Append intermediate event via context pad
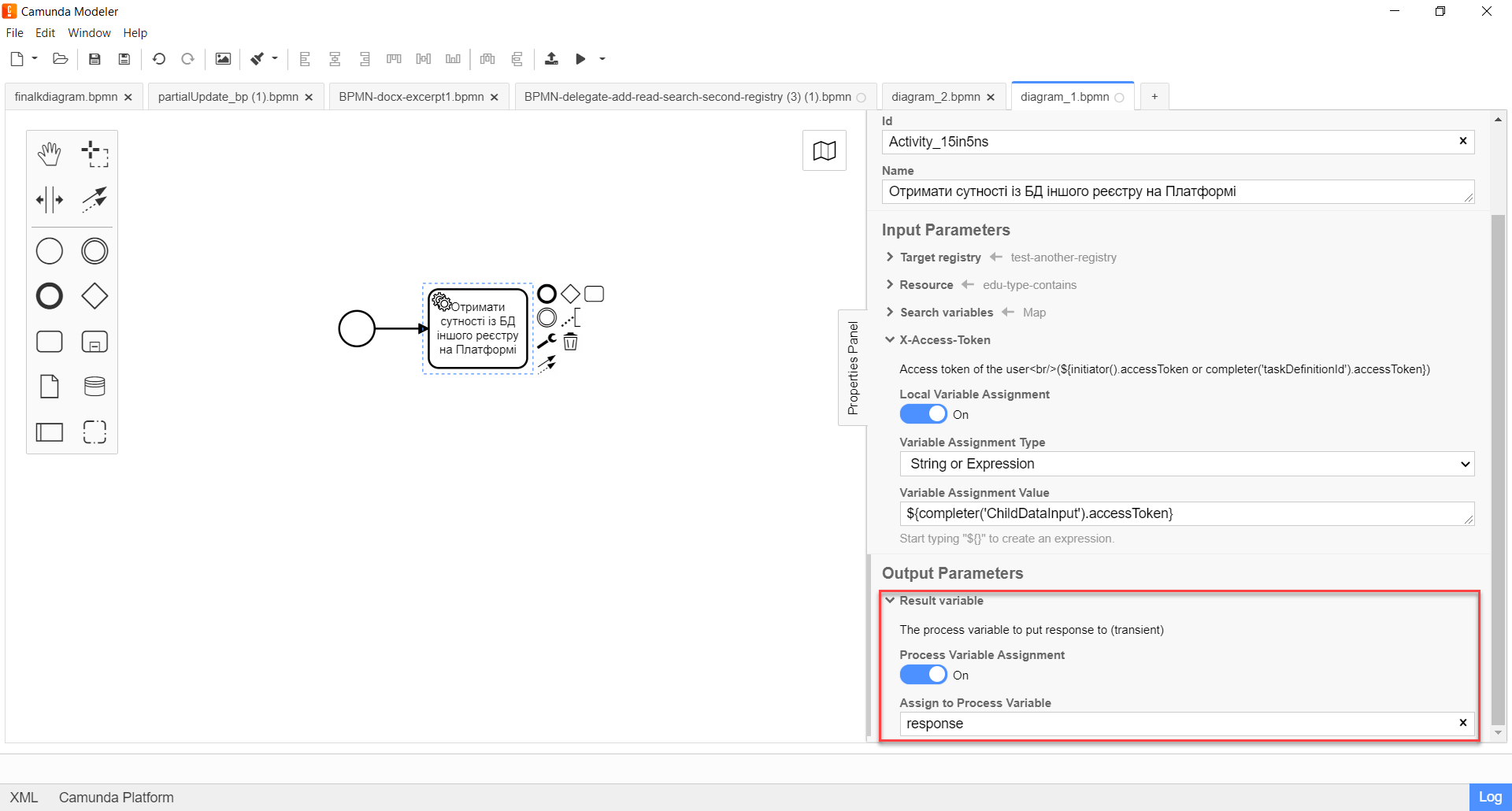The image size is (1512, 811). coord(547,318)
